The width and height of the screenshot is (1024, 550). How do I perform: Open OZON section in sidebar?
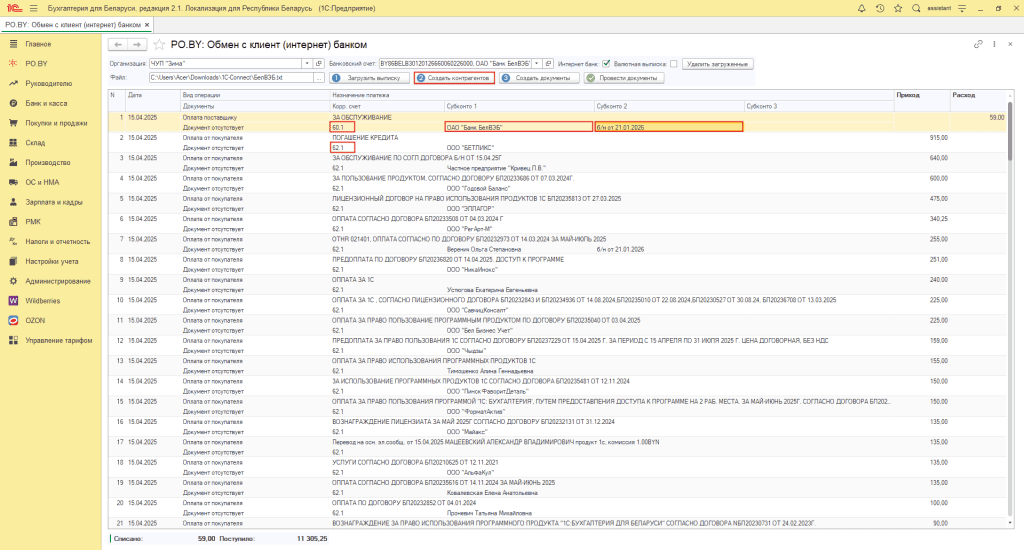[35, 320]
